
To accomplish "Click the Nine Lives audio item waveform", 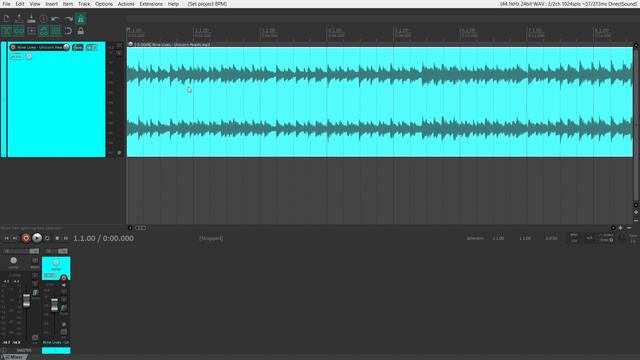I will coord(380,102).
